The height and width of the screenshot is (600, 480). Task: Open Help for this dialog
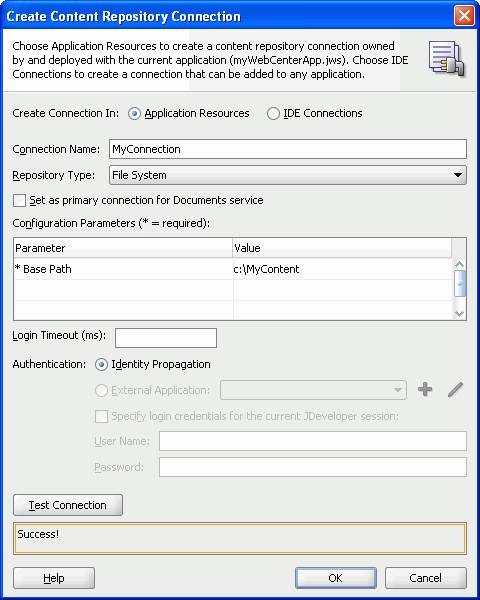[x=54, y=578]
